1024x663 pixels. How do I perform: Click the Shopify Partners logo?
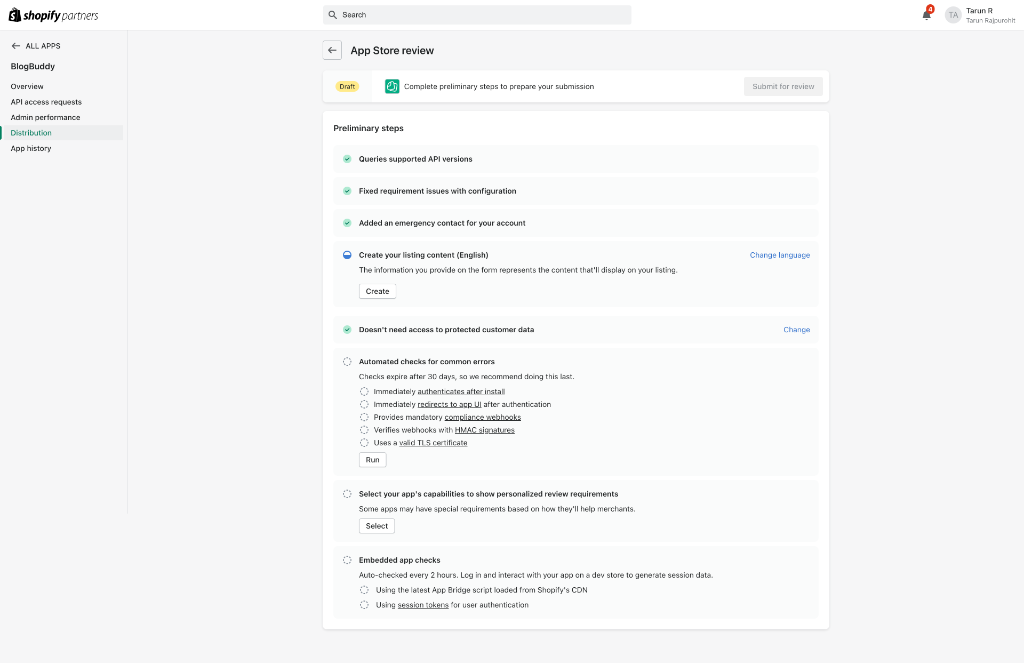54,15
